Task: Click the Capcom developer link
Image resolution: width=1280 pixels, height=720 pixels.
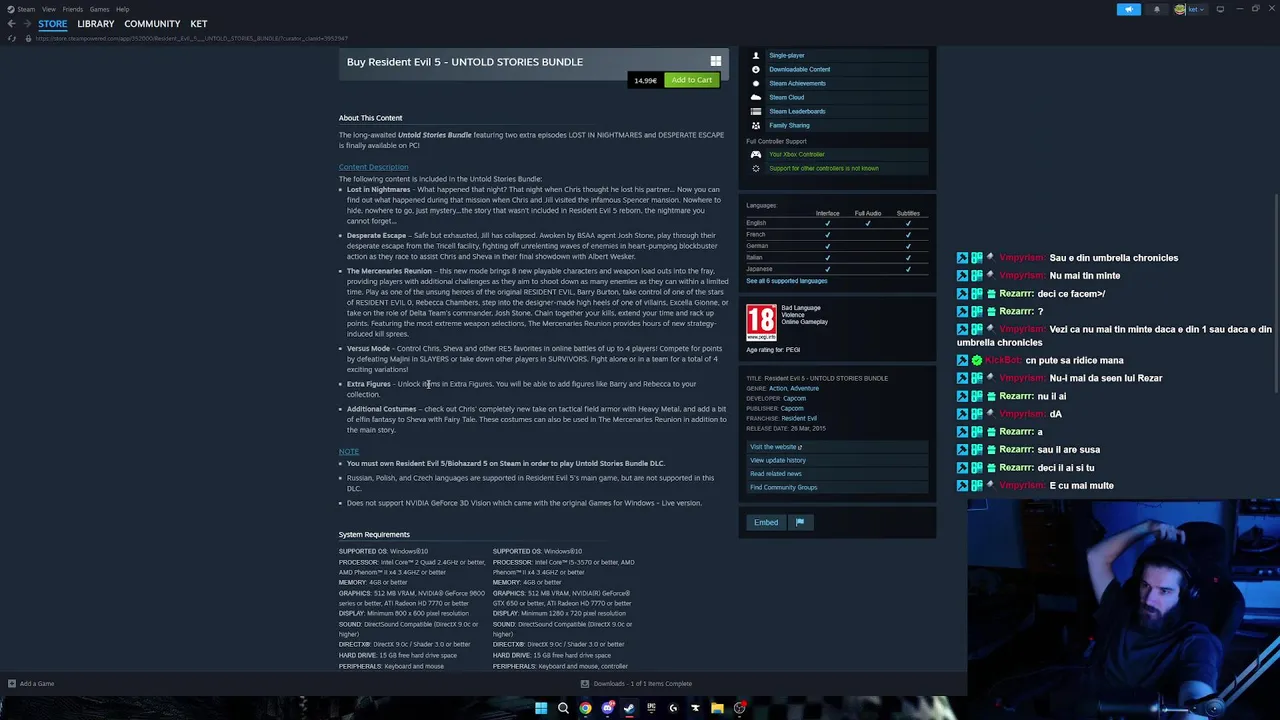Action: tap(794, 398)
